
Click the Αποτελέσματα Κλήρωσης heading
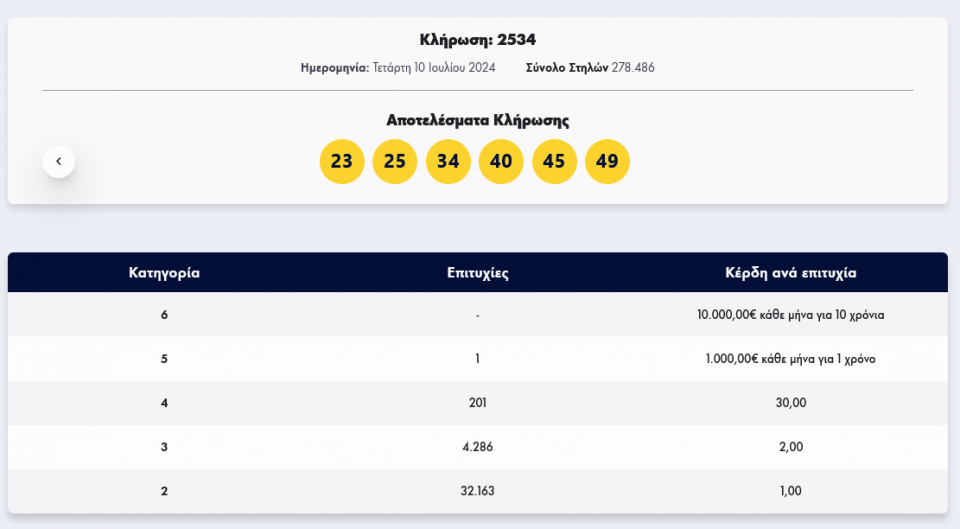click(478, 121)
